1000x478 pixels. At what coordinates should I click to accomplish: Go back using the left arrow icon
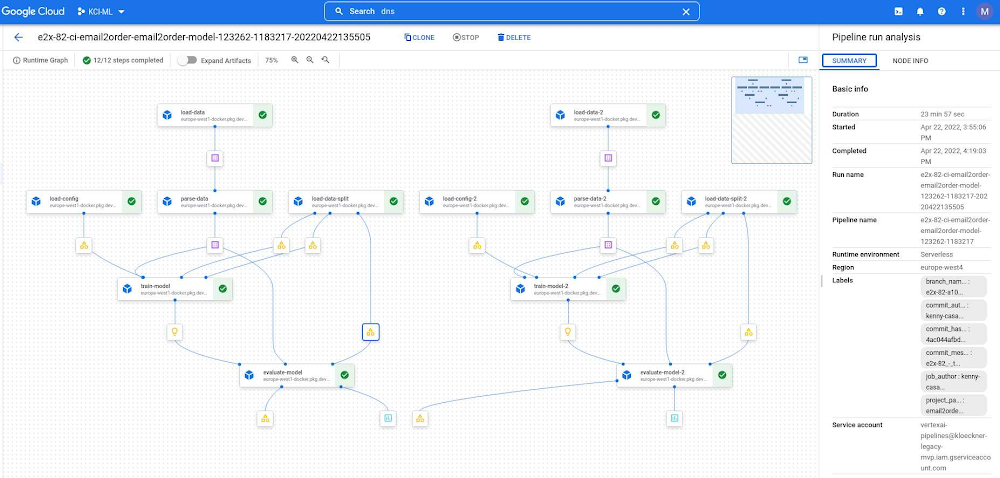tap(18, 38)
